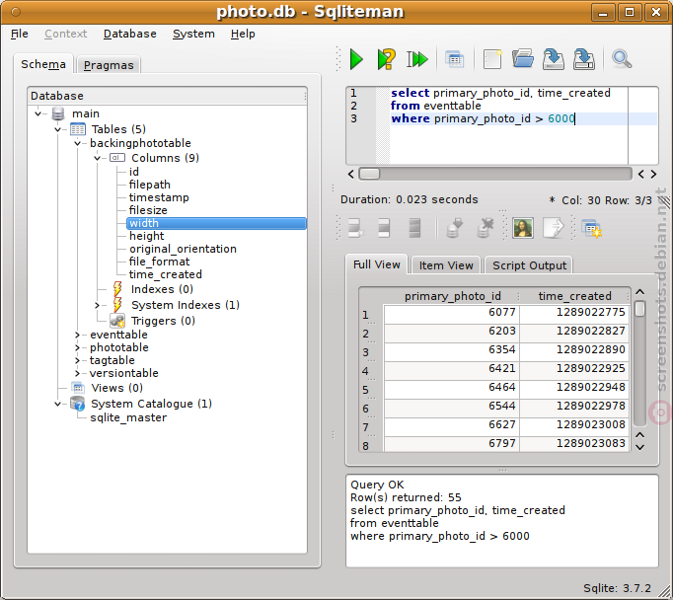
Task: Click results table vertical scrollbar thumb
Action: [640, 309]
